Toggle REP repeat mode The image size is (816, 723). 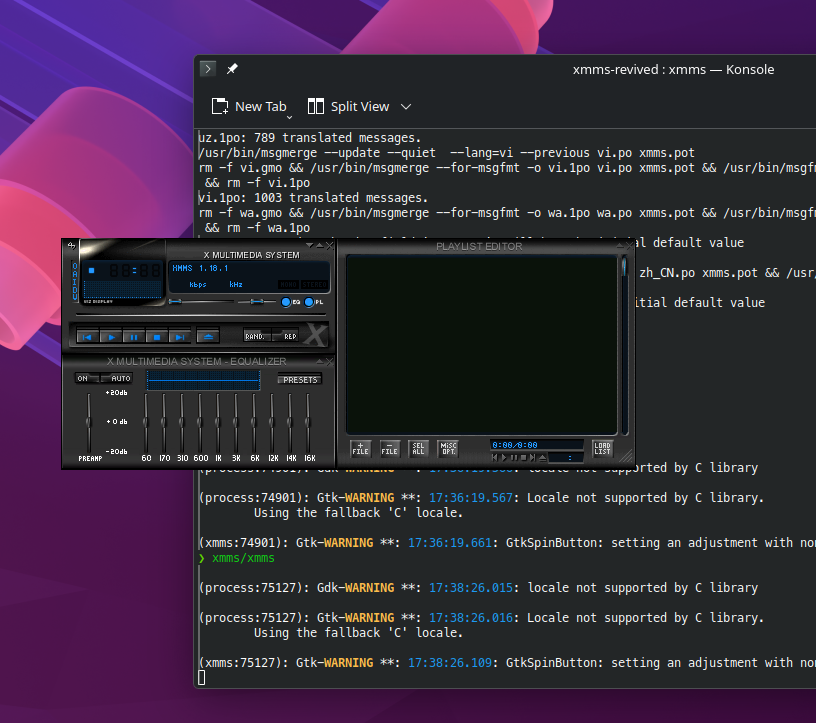[288, 336]
